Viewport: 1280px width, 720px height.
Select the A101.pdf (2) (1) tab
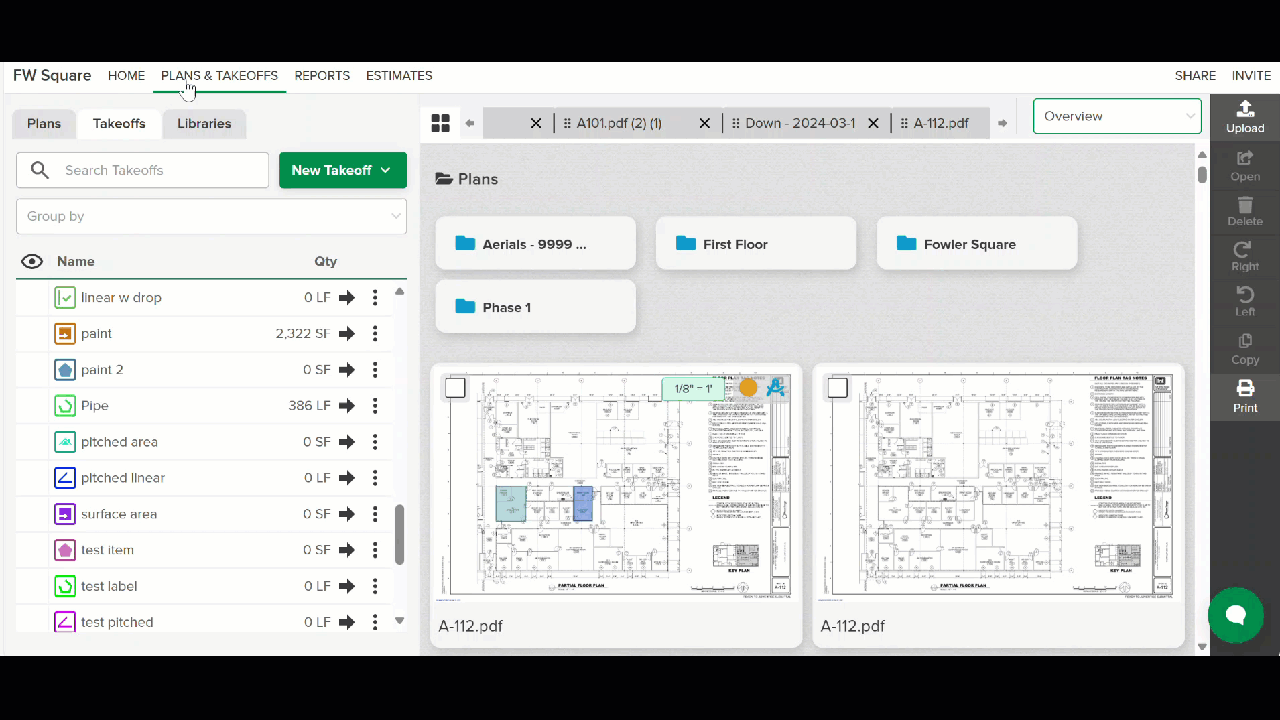619,123
